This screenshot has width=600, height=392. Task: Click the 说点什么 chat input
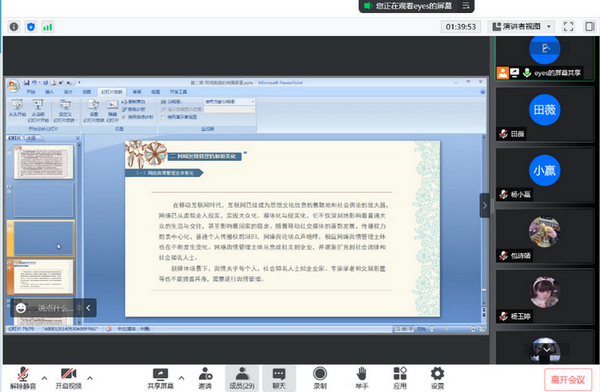56,308
